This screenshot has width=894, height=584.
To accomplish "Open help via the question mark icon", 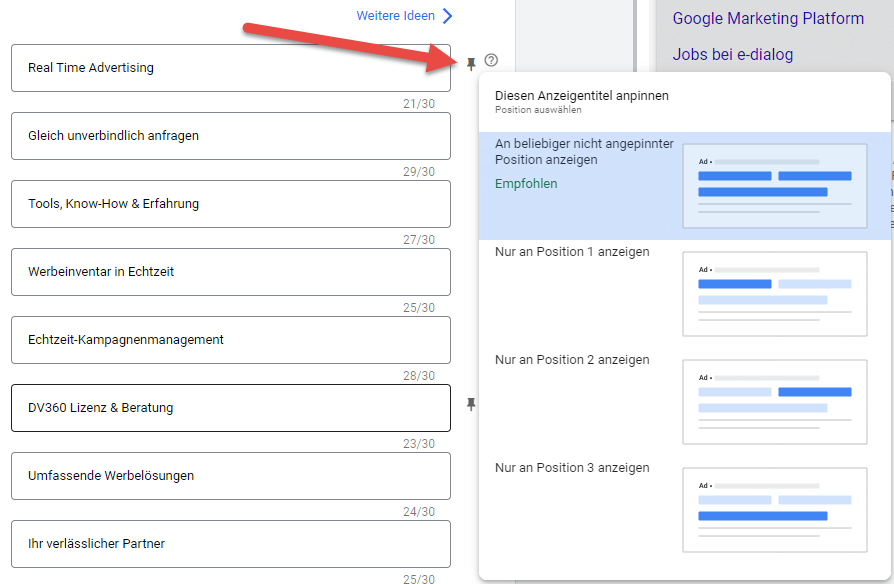I will (x=491, y=60).
